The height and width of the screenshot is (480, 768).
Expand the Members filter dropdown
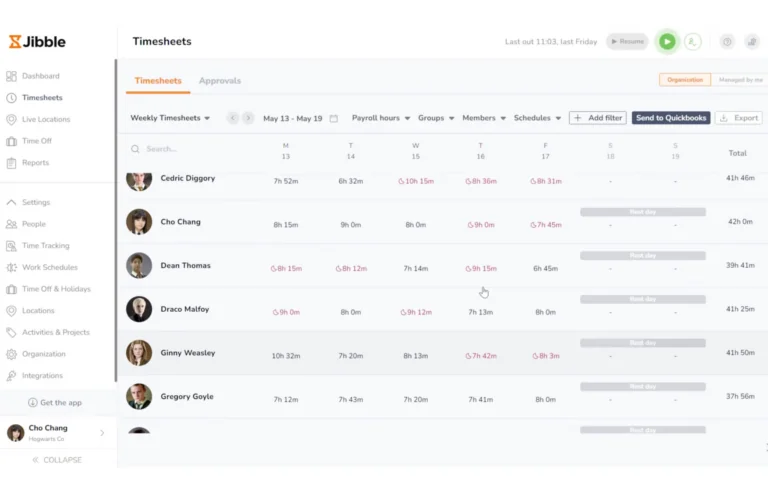click(x=484, y=118)
